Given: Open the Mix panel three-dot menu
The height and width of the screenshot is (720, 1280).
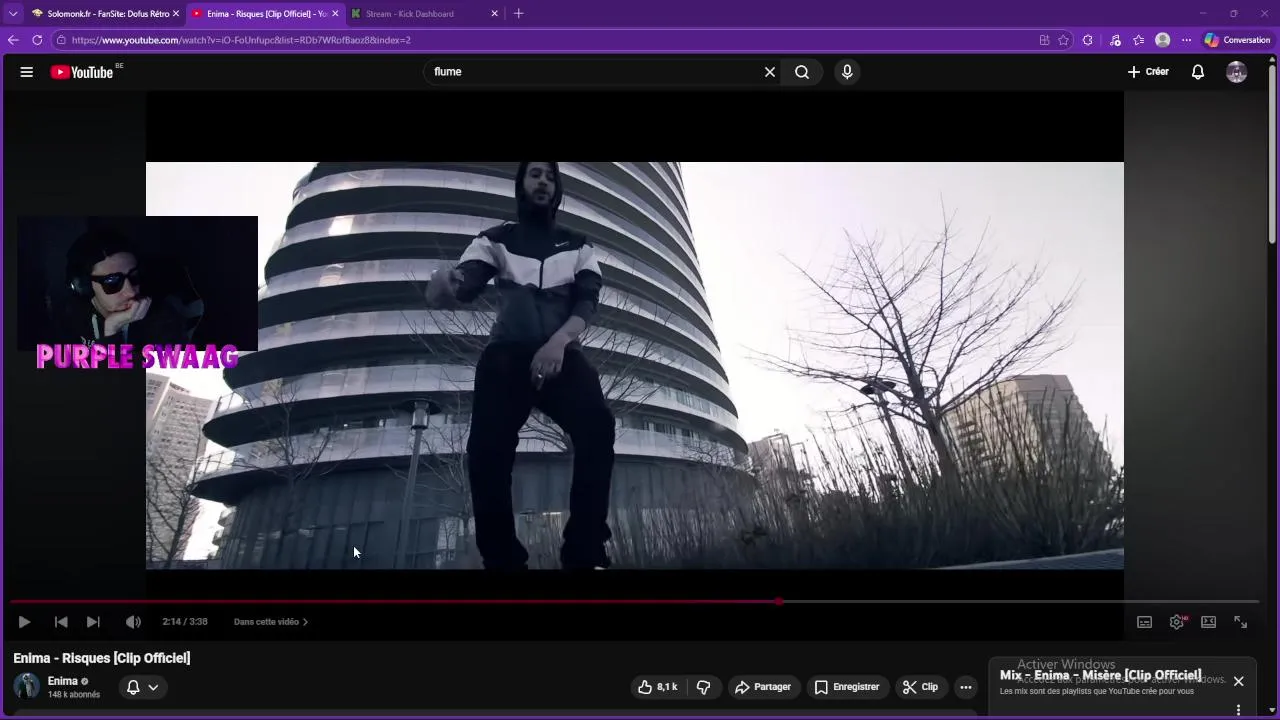Looking at the screenshot, I should click(1238, 710).
